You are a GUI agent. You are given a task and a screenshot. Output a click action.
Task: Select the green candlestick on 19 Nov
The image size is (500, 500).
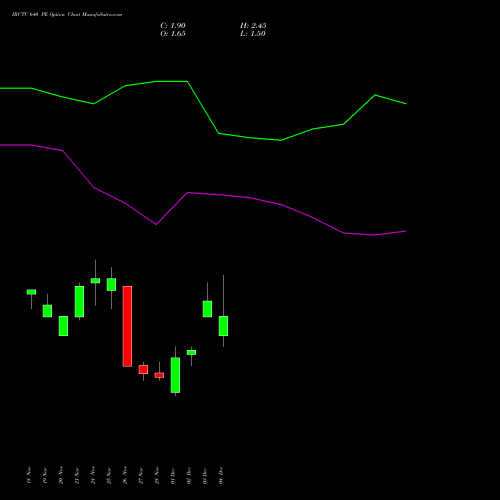(x=47, y=311)
